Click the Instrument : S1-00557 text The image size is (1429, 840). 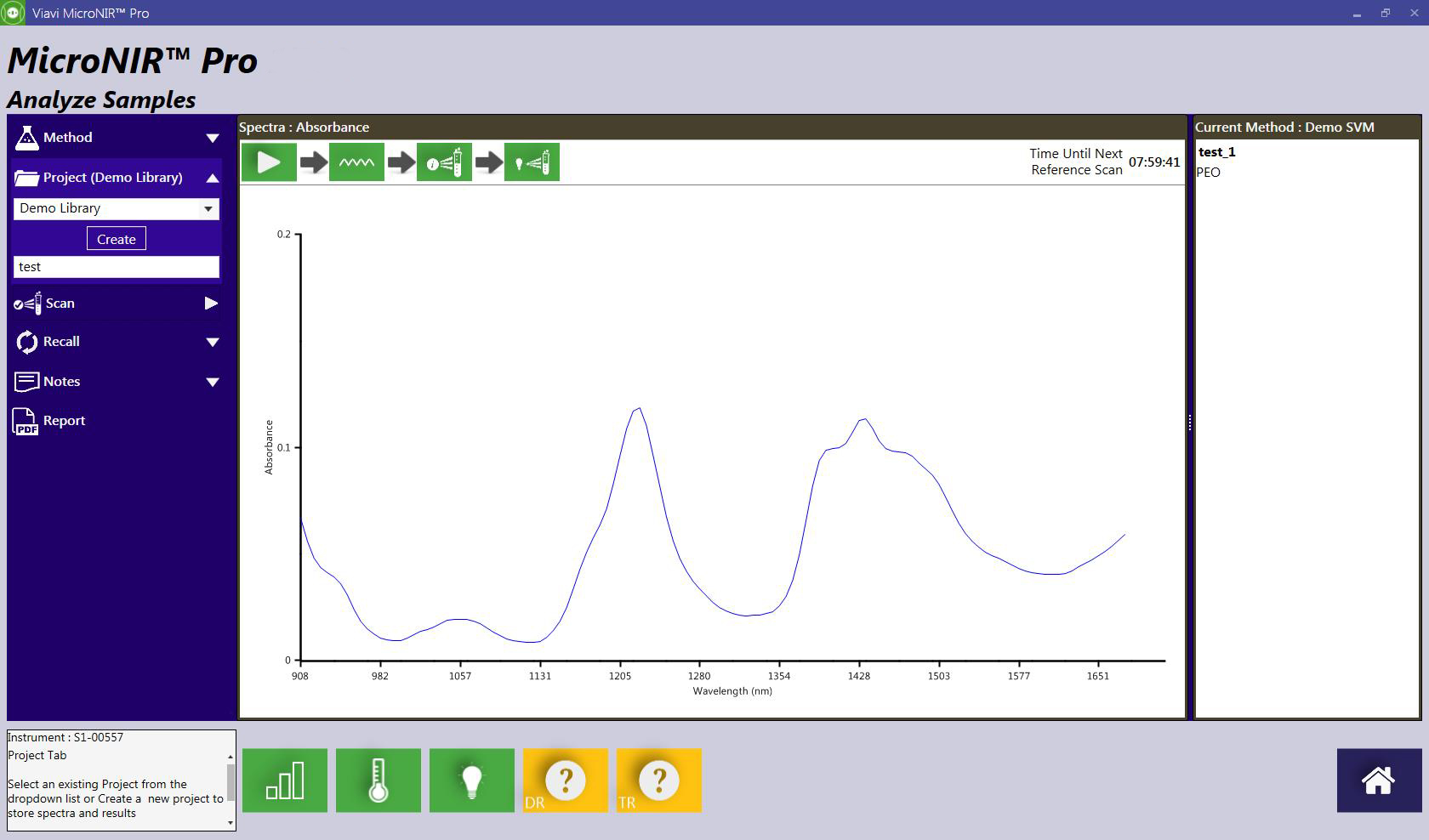tap(65, 738)
